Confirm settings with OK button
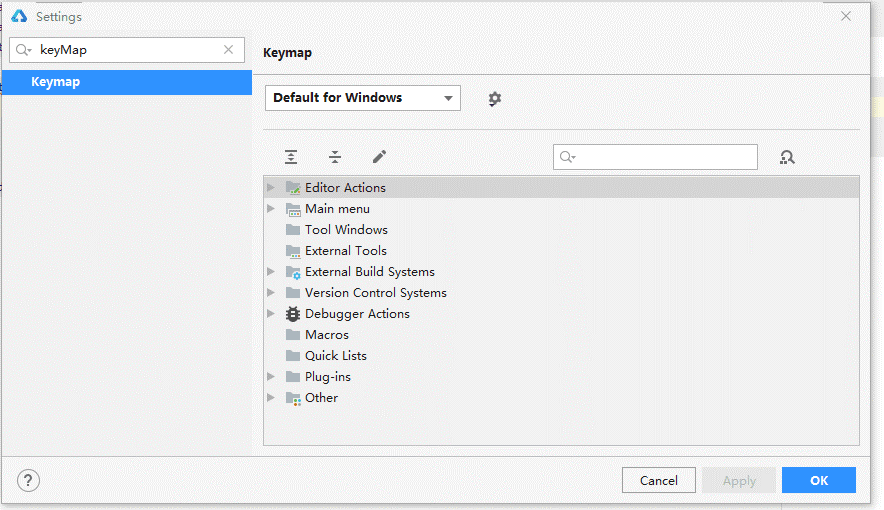 819,480
